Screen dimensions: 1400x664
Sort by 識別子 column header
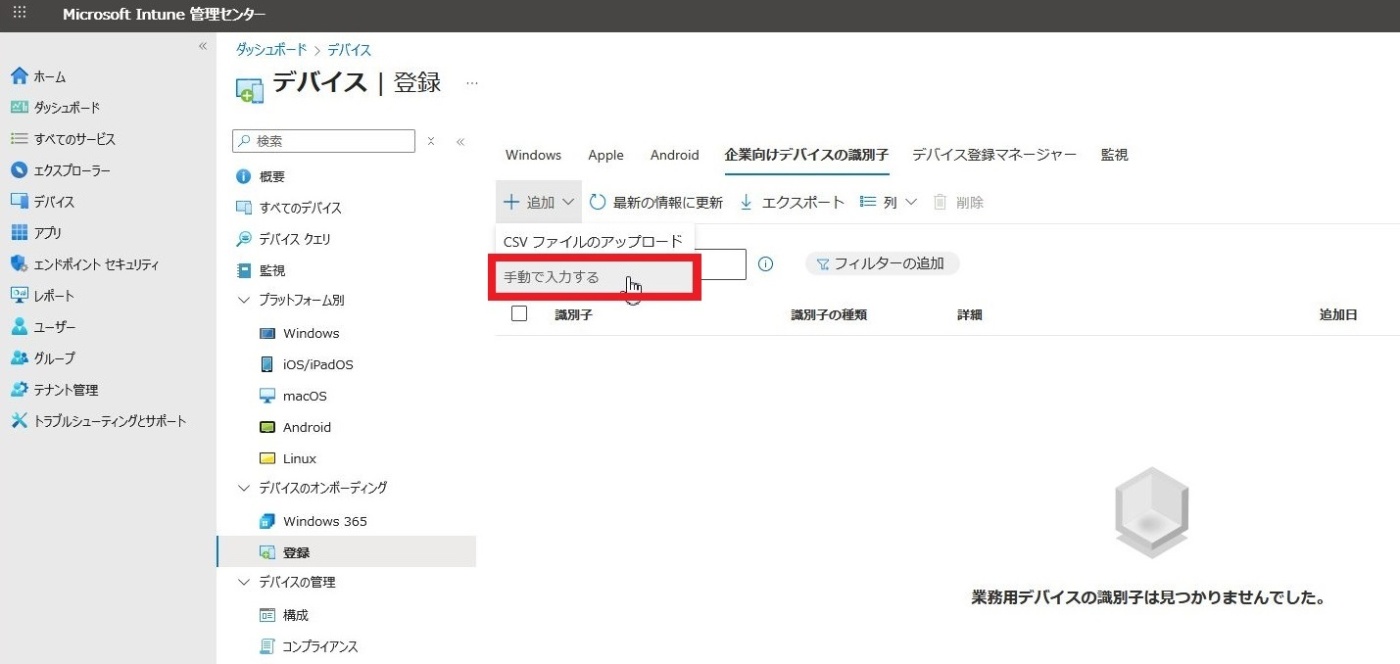[573, 314]
